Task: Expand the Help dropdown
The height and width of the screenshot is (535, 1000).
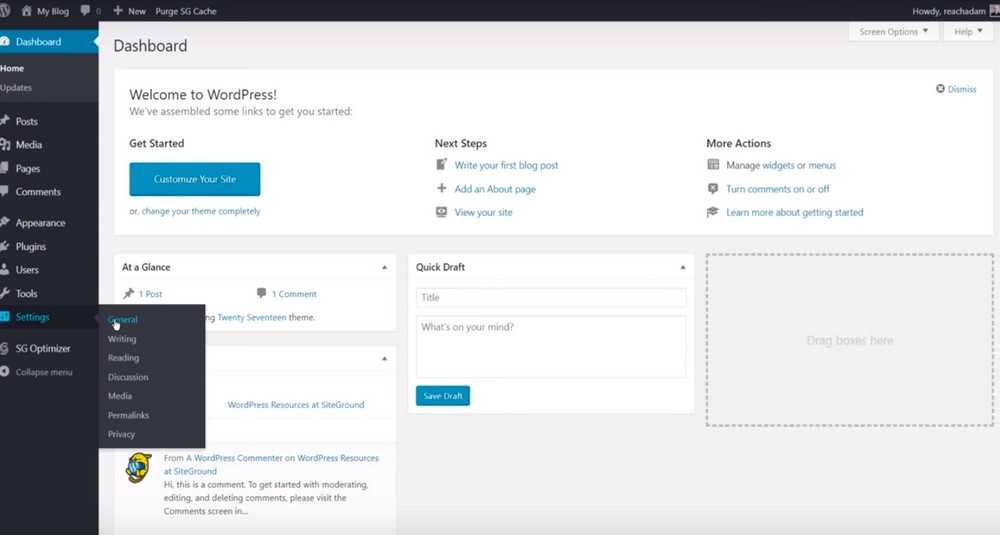Action: click(967, 32)
